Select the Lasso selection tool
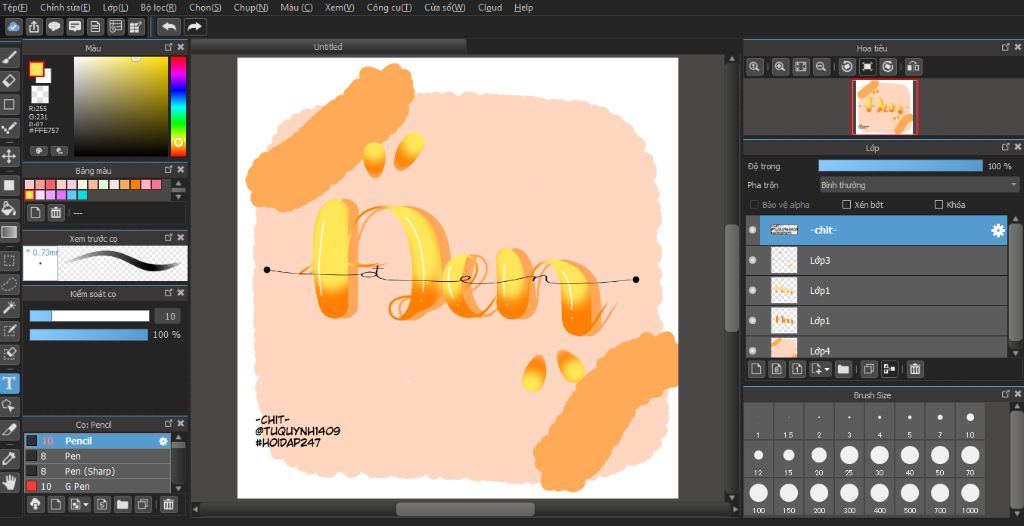This screenshot has width=1024, height=526. pyautogui.click(x=9, y=284)
